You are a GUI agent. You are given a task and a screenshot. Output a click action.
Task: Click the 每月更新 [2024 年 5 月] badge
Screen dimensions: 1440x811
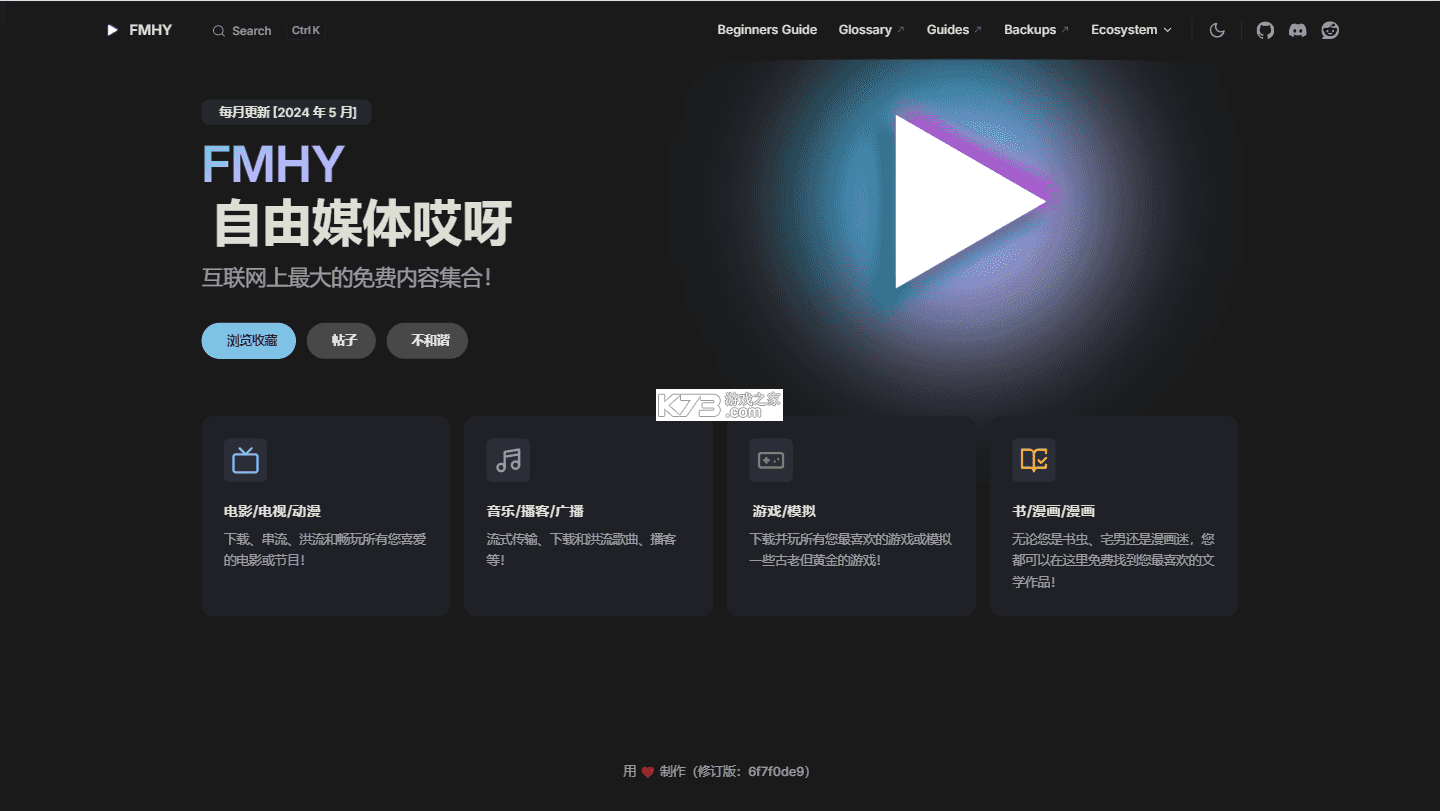(x=287, y=112)
